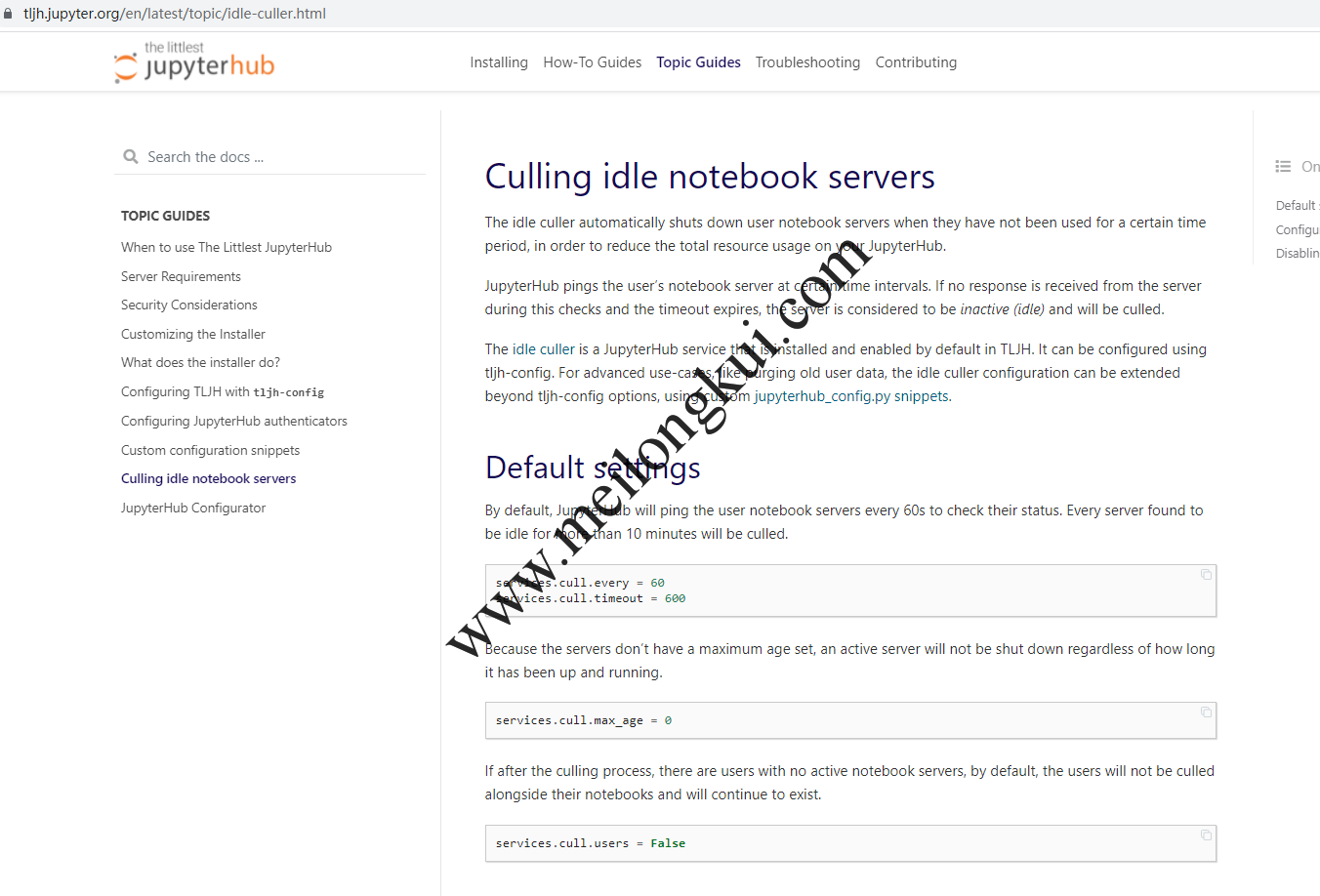Select Topic Guides in top navigation

click(x=698, y=62)
